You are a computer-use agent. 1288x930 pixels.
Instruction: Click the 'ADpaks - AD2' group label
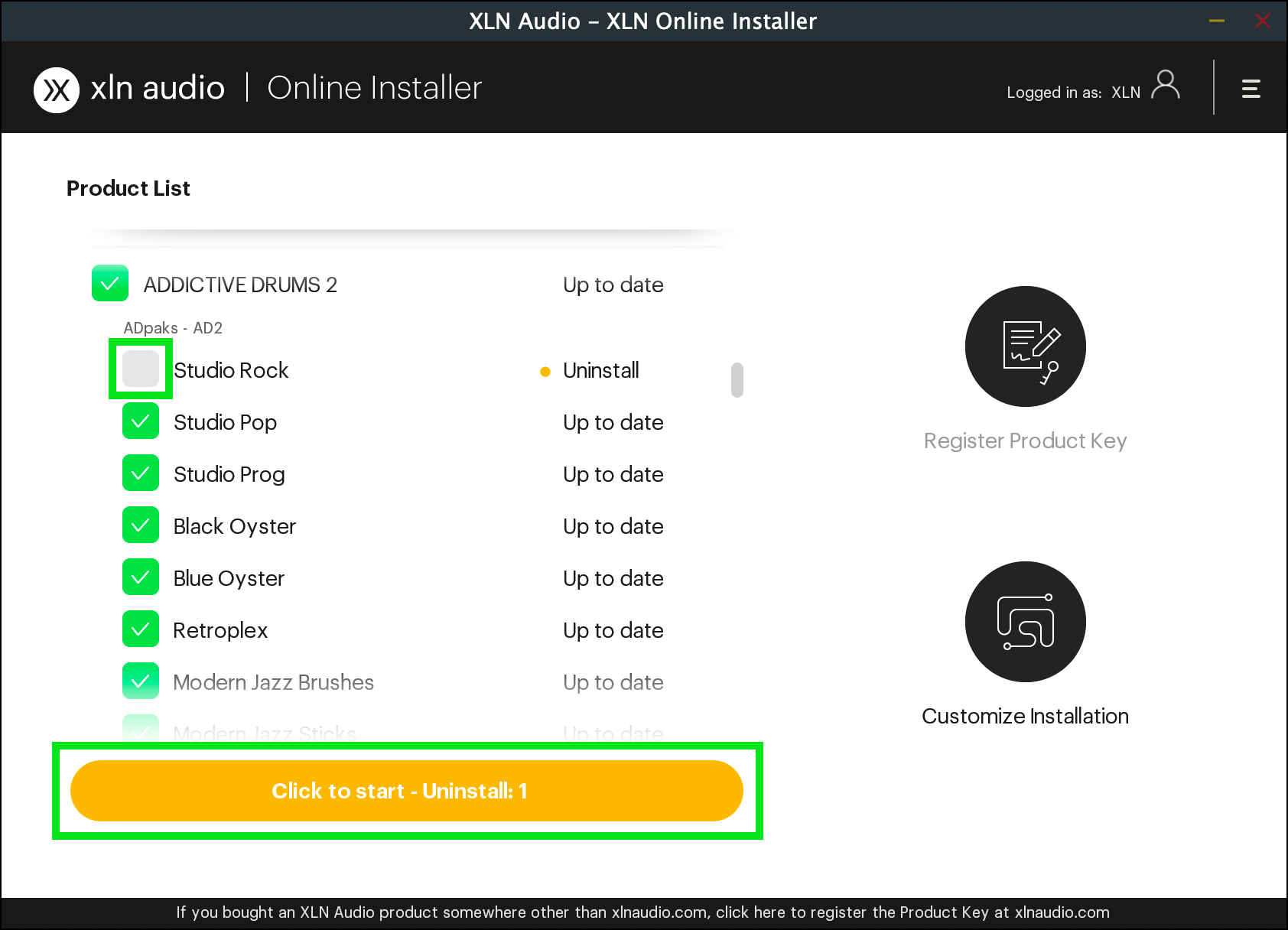173,328
